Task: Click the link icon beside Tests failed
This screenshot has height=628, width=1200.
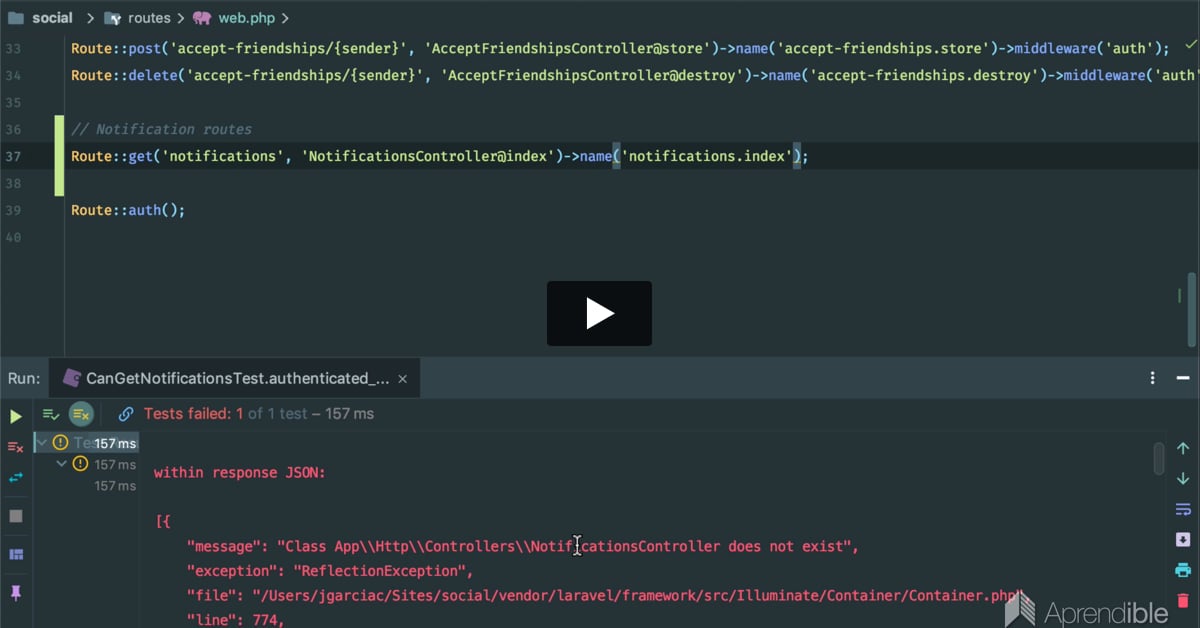Action: 126,414
